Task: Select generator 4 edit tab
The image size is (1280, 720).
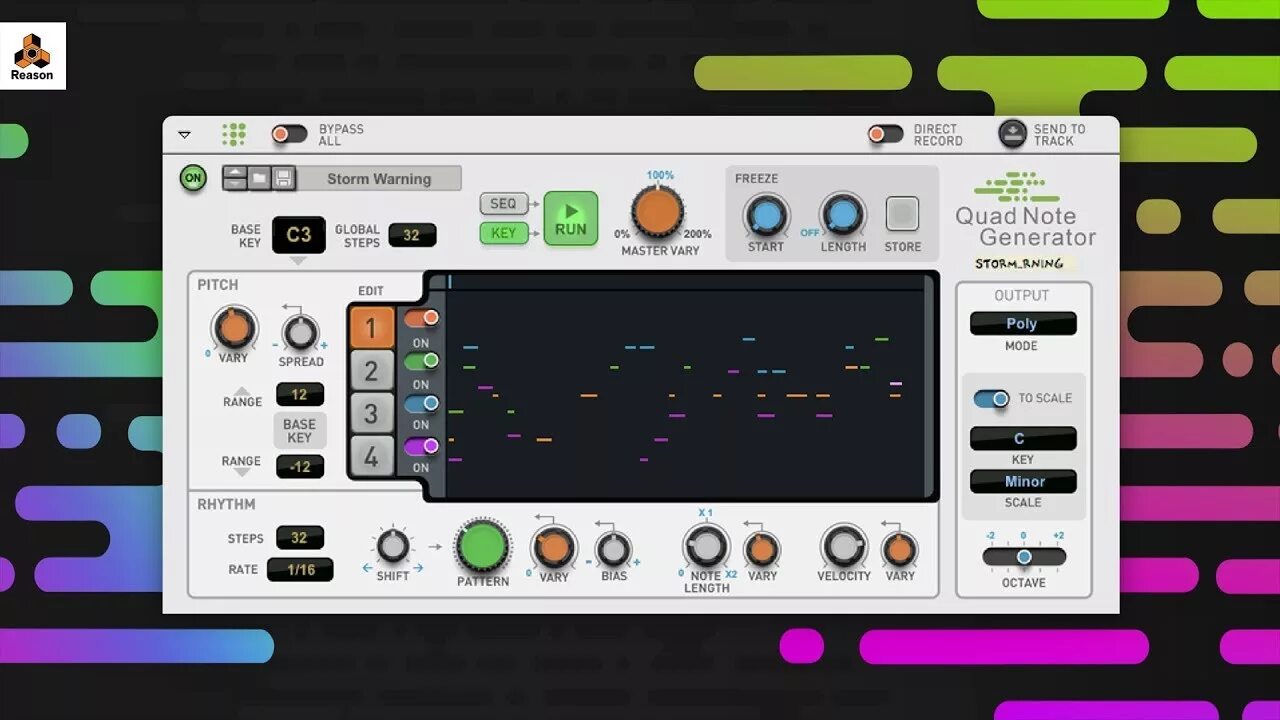Action: coord(371,456)
